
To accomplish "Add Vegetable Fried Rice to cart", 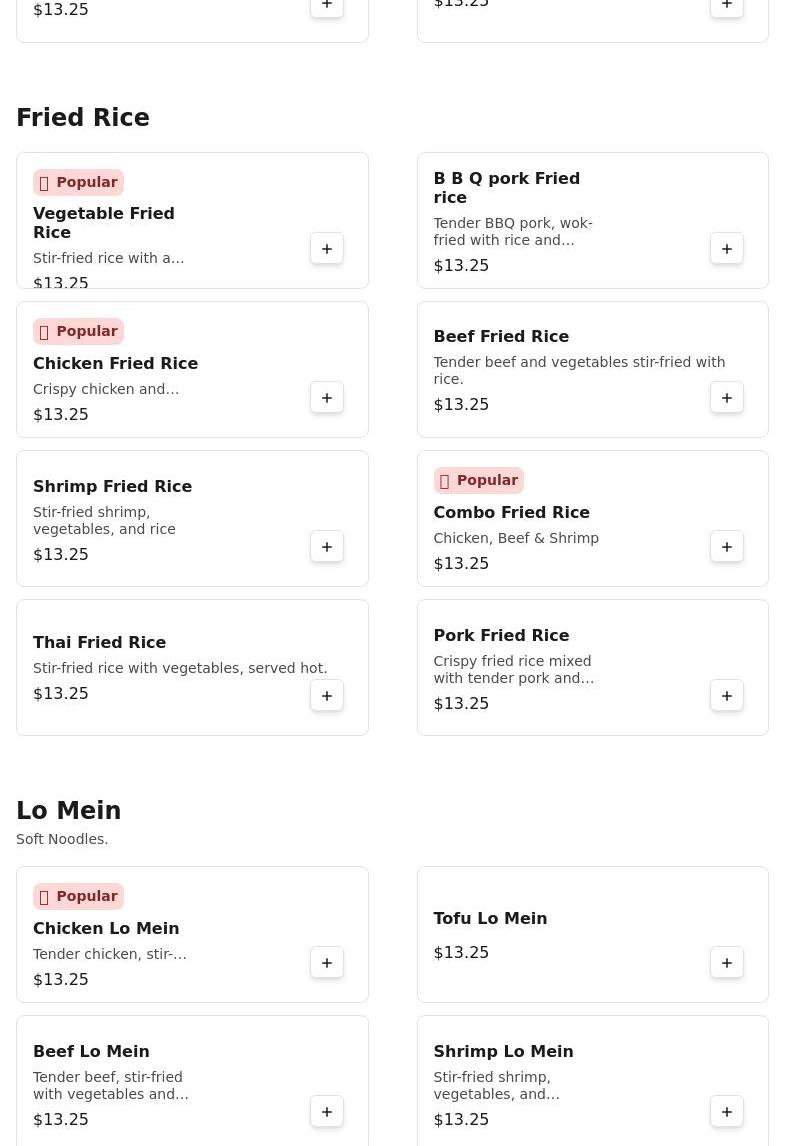I will tap(327, 248).
